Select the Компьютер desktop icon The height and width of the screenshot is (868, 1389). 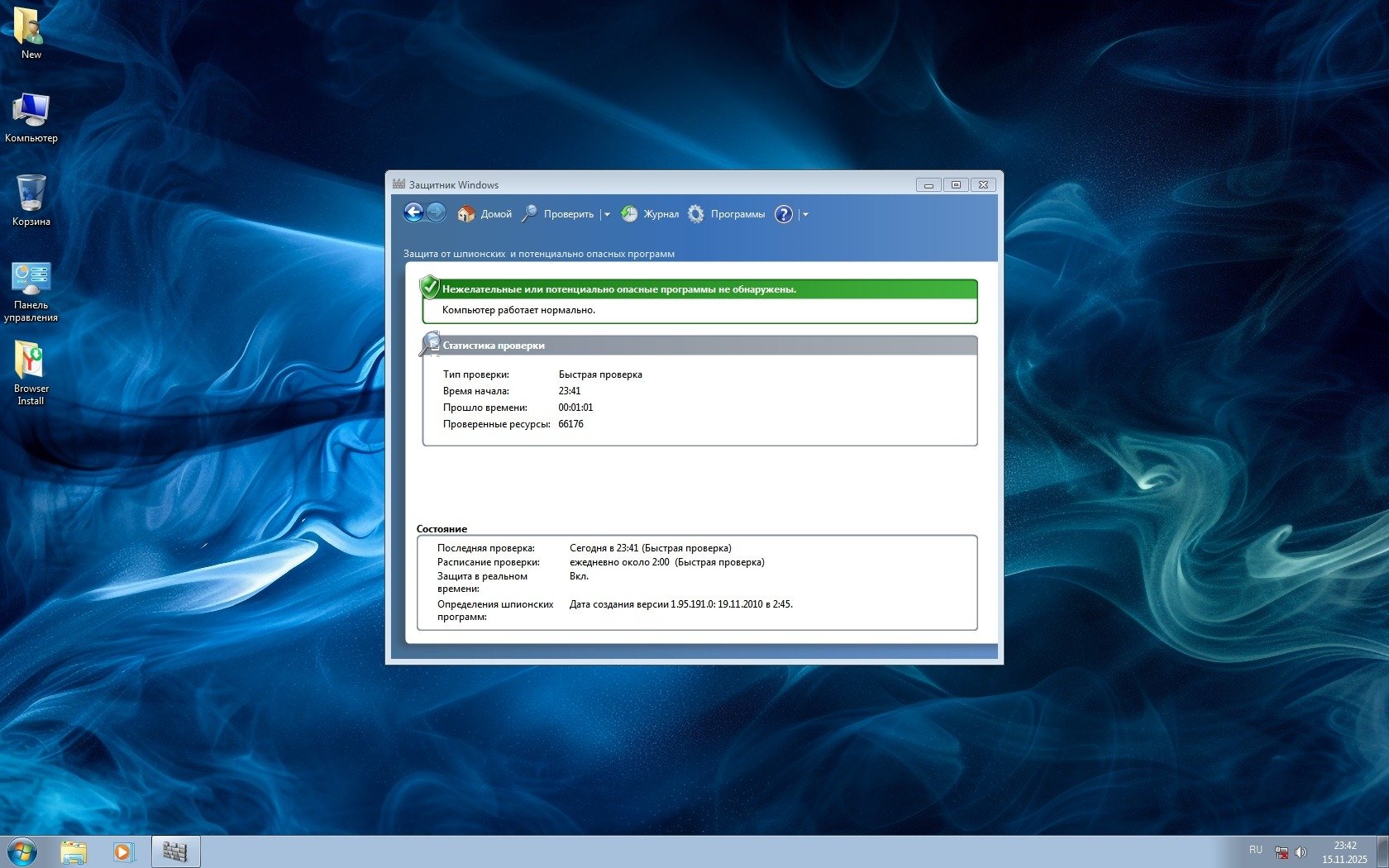point(31,117)
